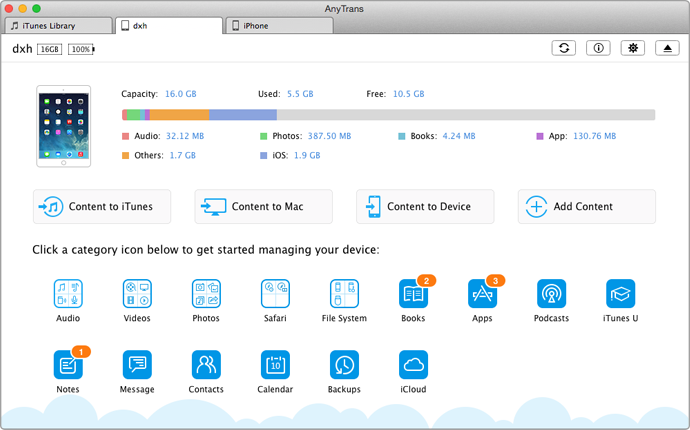The width and height of the screenshot is (690, 430).
Task: Open the Videos category icon
Action: (137, 294)
